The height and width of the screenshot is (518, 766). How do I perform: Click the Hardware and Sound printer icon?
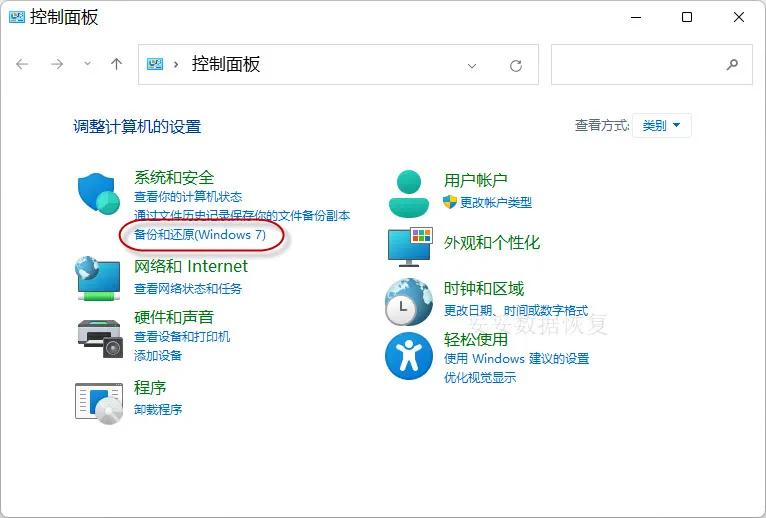pos(99,335)
